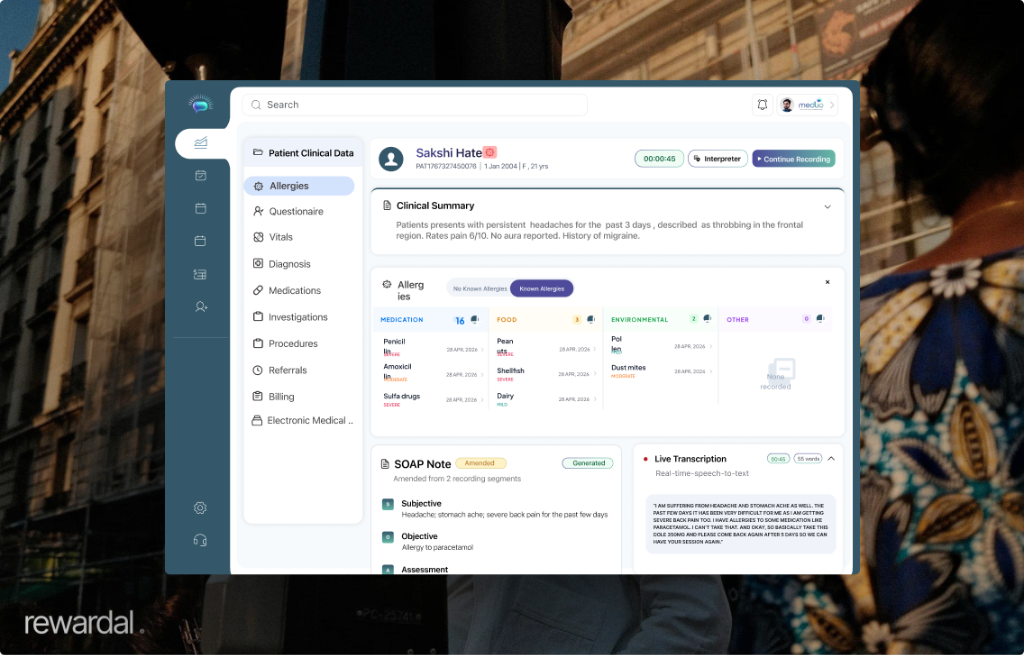Click the red alert badge next to Sakshi Hate
The height and width of the screenshot is (655, 1024).
click(490, 152)
